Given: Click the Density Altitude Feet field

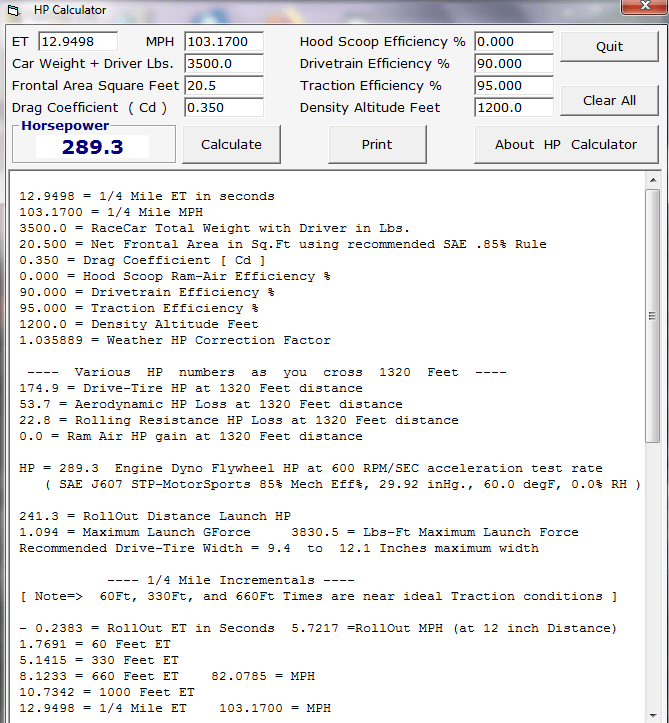Looking at the screenshot, I should coord(514,108).
